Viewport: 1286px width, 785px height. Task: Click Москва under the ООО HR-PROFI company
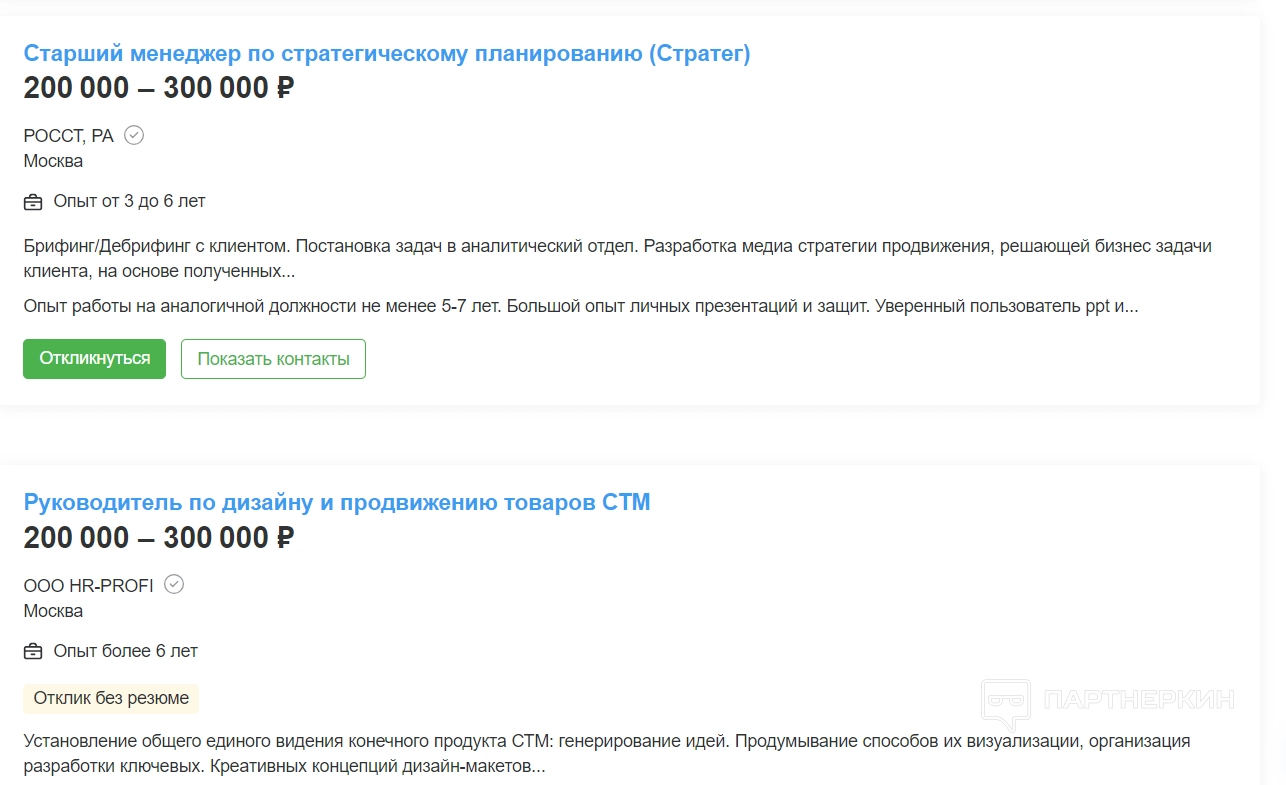[53, 611]
